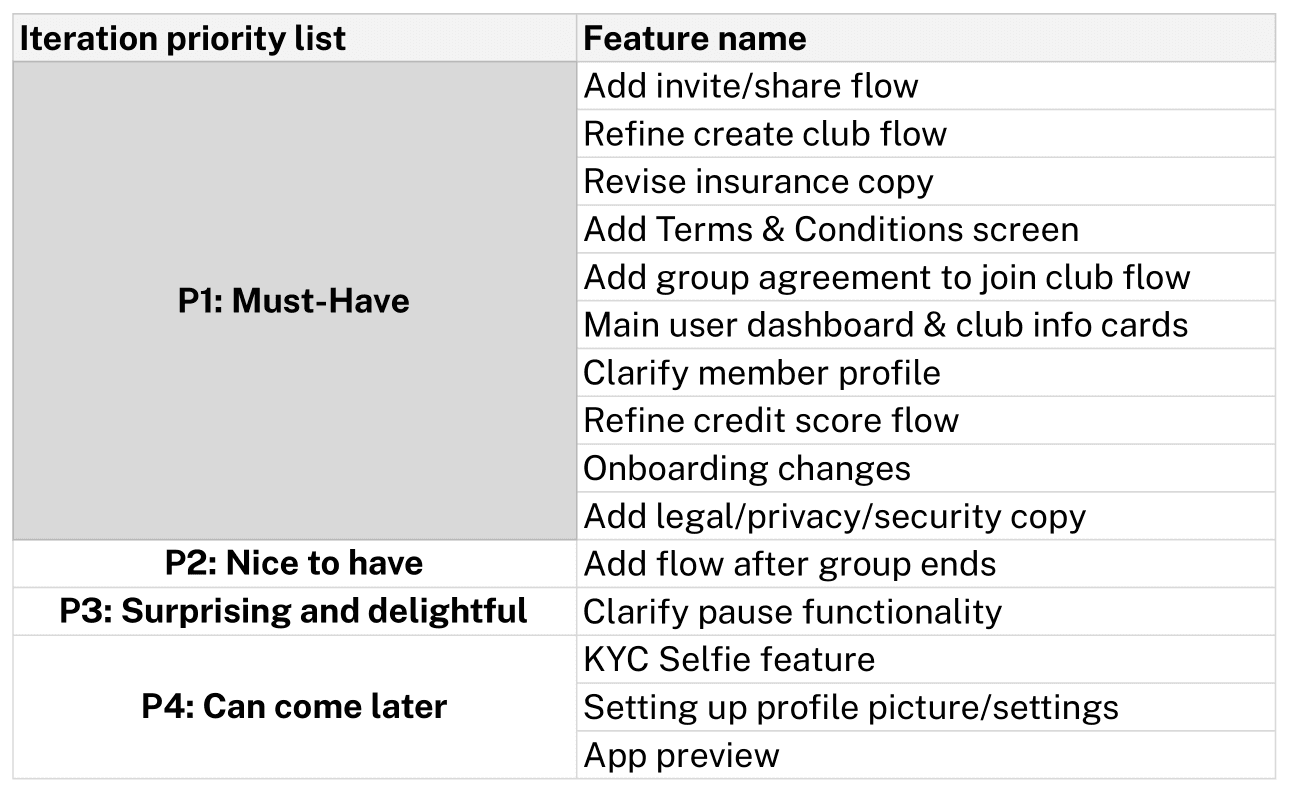The image size is (1292, 794).
Task: Click the 'Refine credit score flow' cell
Action: tap(926, 420)
